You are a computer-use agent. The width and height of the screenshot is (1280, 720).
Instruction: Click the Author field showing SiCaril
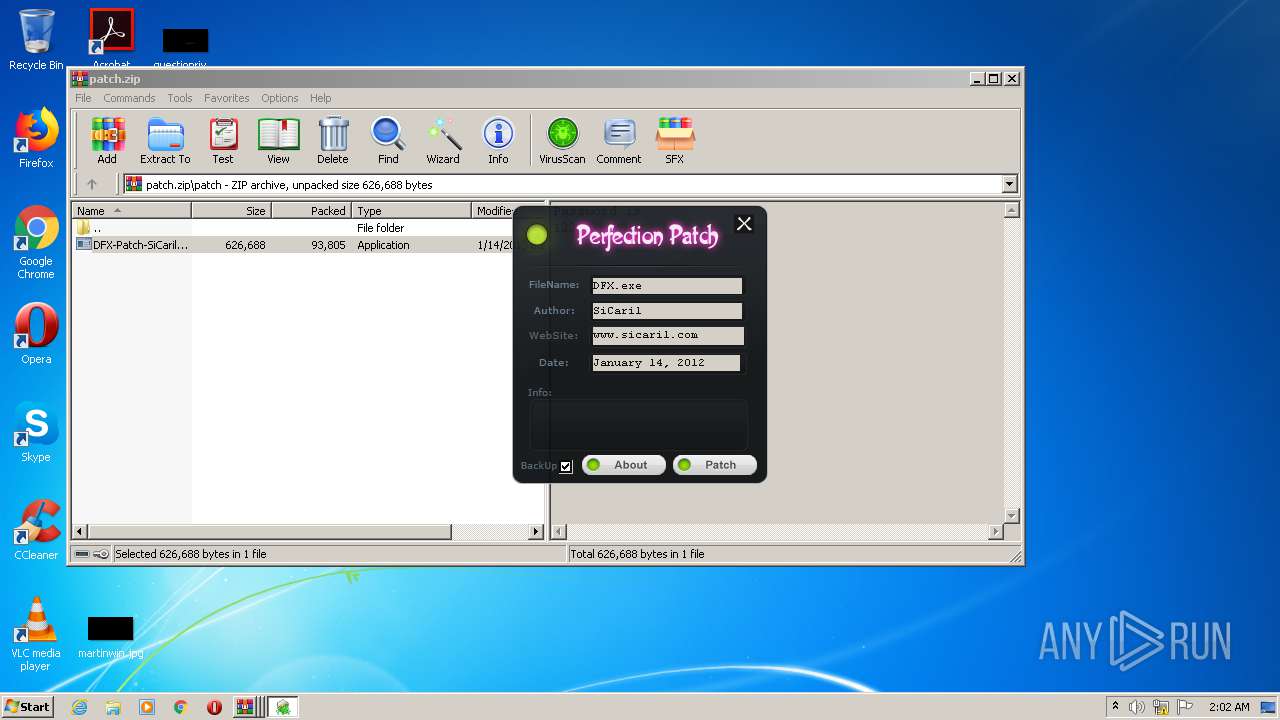(x=667, y=311)
